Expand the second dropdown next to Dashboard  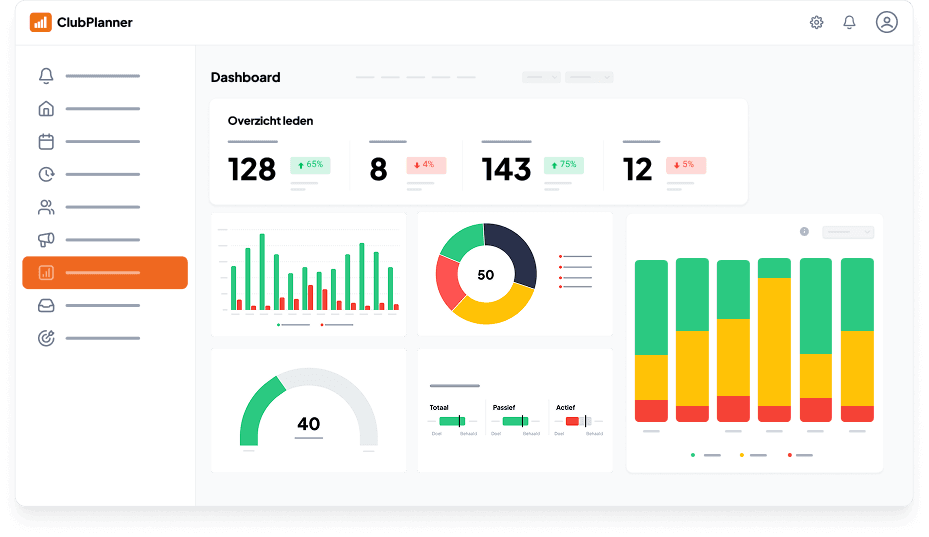coord(588,77)
